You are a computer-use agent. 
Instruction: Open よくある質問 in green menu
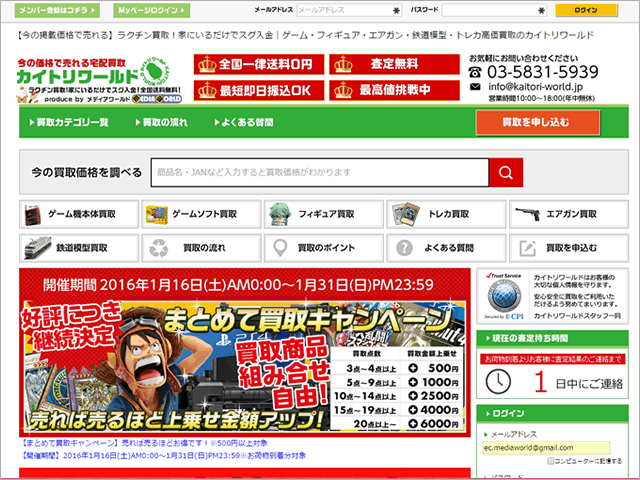(x=244, y=122)
